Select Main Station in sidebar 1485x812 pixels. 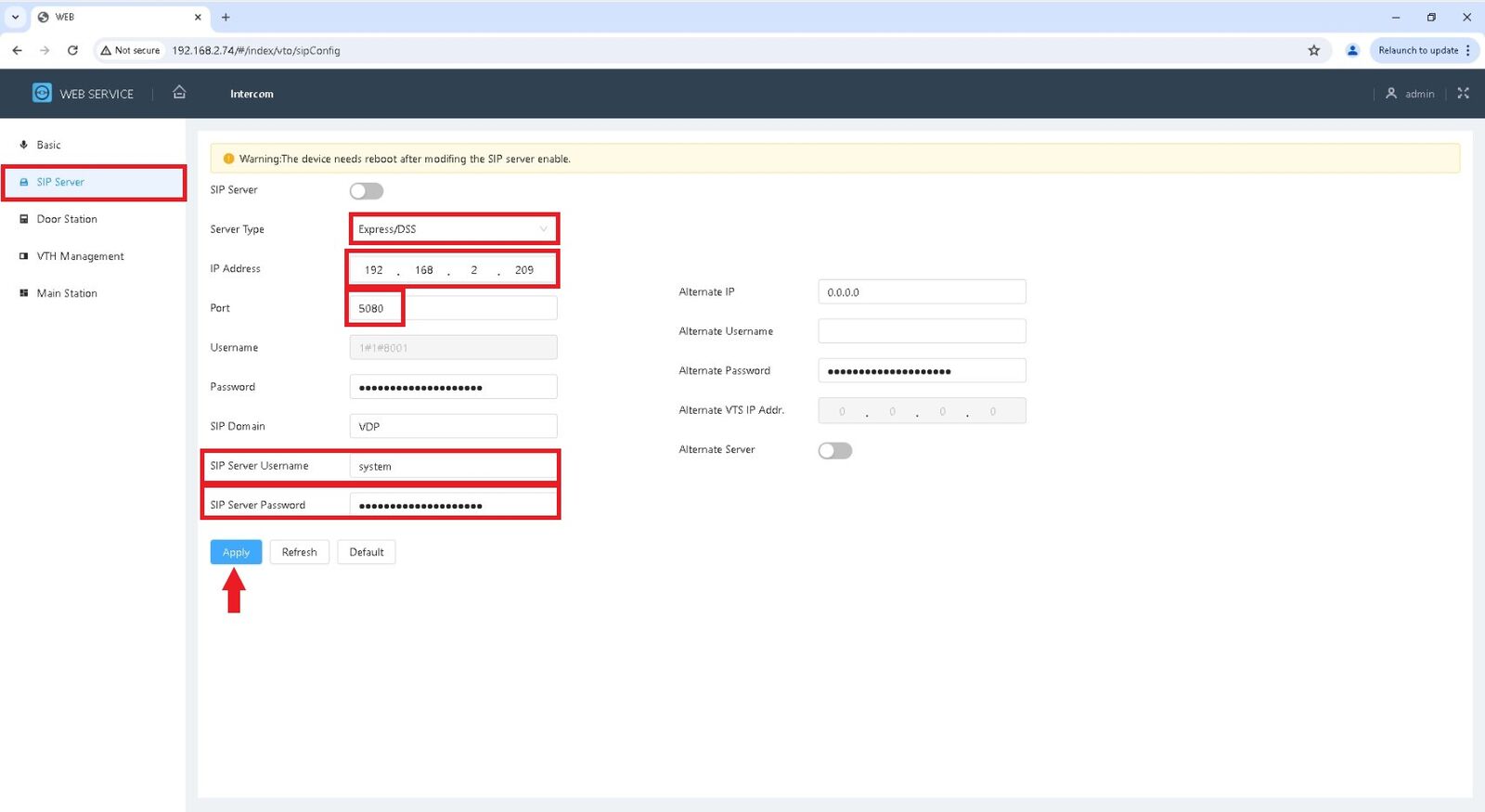(67, 293)
